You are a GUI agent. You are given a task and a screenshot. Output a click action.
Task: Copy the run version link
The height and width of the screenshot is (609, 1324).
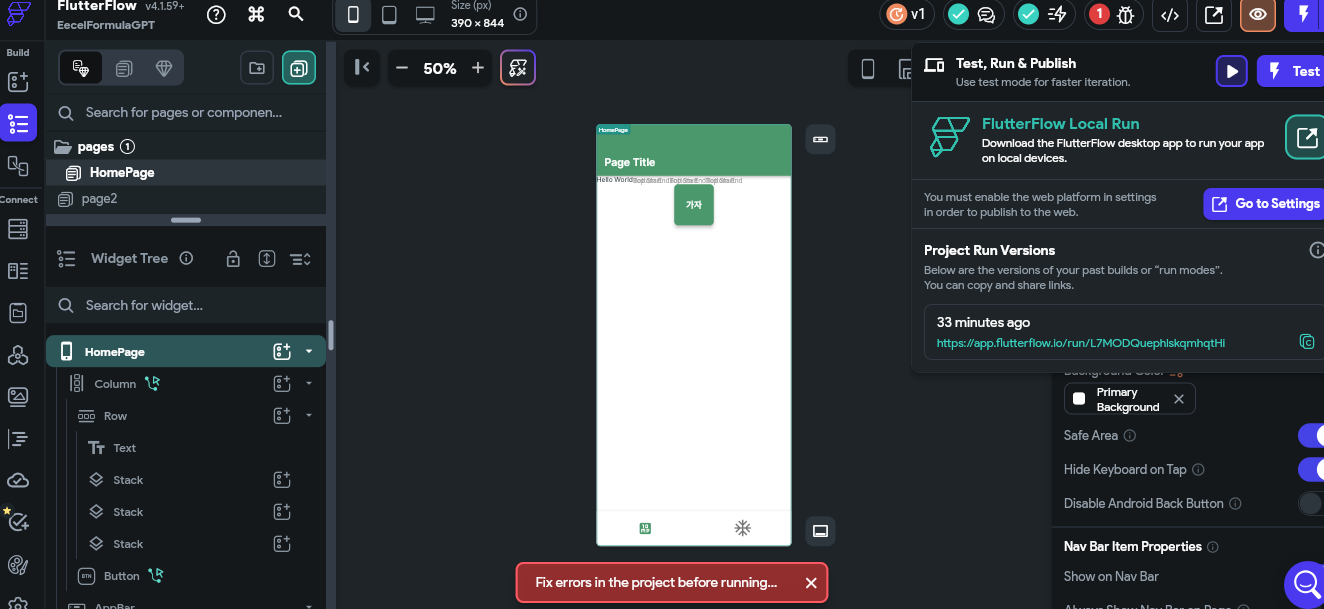(1306, 342)
